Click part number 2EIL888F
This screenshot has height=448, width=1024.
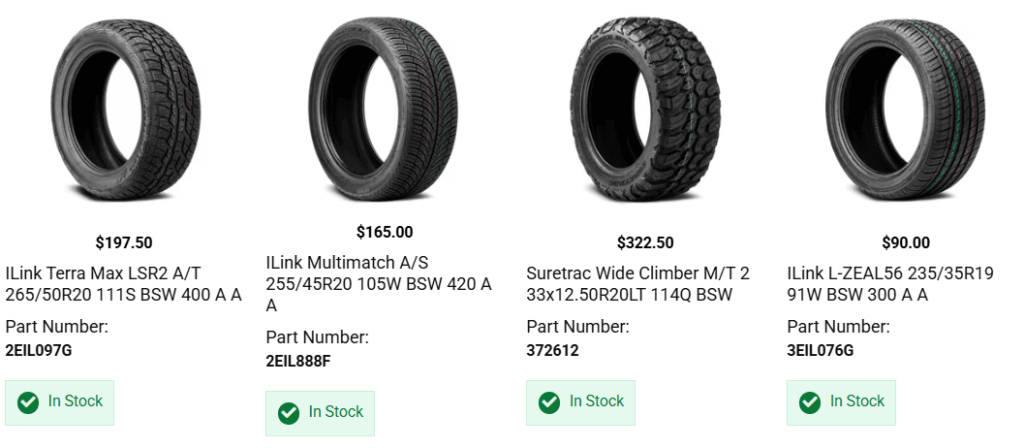pyautogui.click(x=298, y=360)
